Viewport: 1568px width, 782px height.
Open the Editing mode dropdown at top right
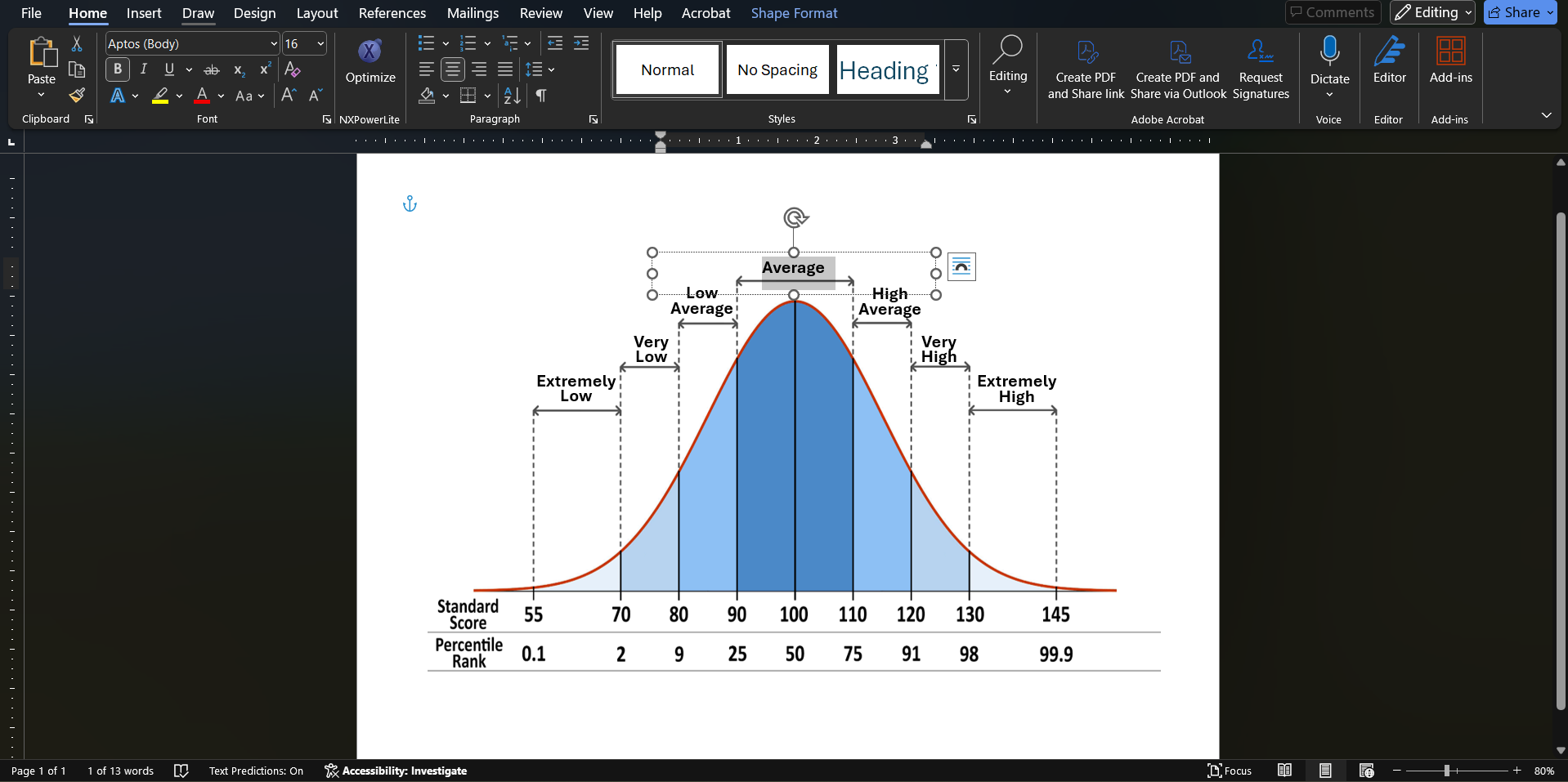point(1432,12)
